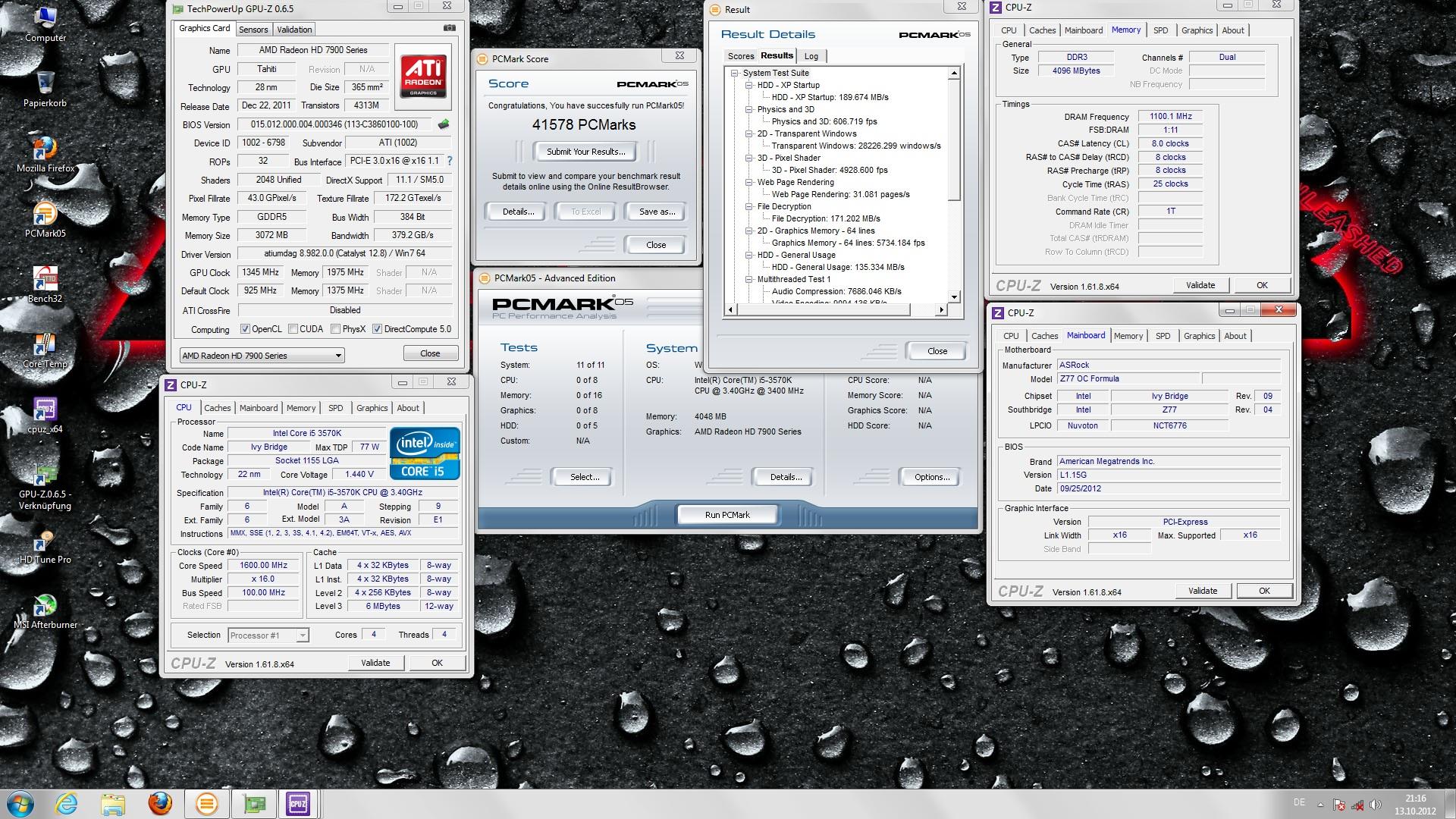Image resolution: width=1456 pixels, height=819 pixels.
Task: Open Internet Explorer from the taskbar
Action: pos(67,804)
